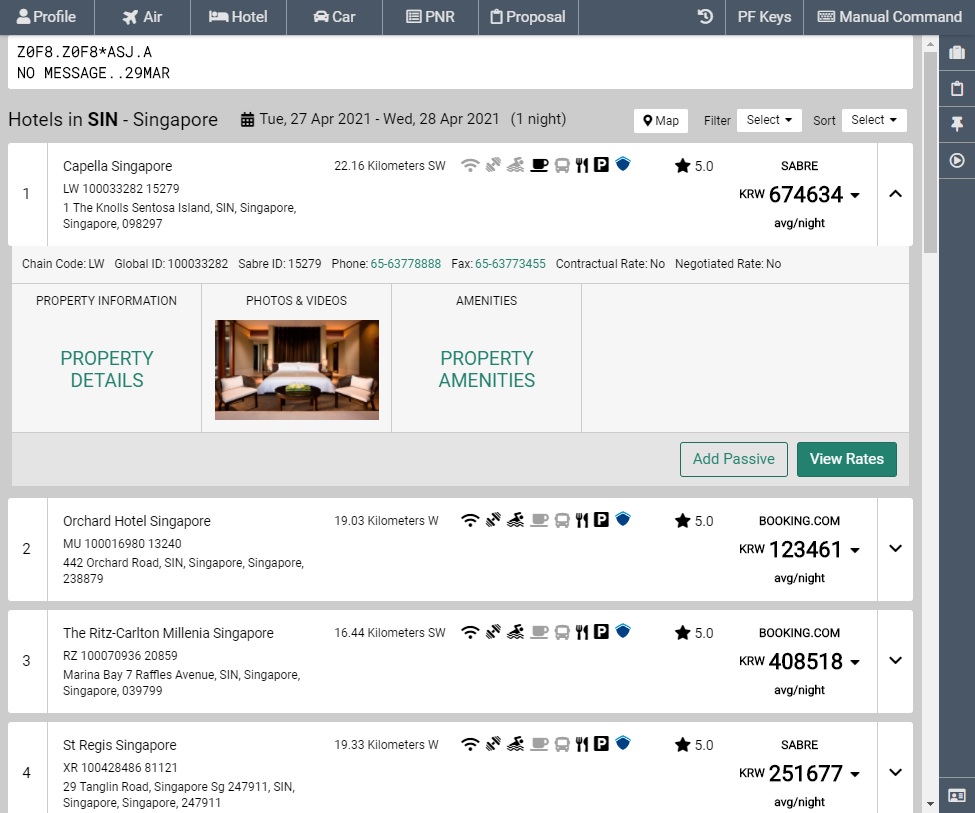Click Capella row WiFi amenity icon
The image size is (975, 813).
coord(470,165)
